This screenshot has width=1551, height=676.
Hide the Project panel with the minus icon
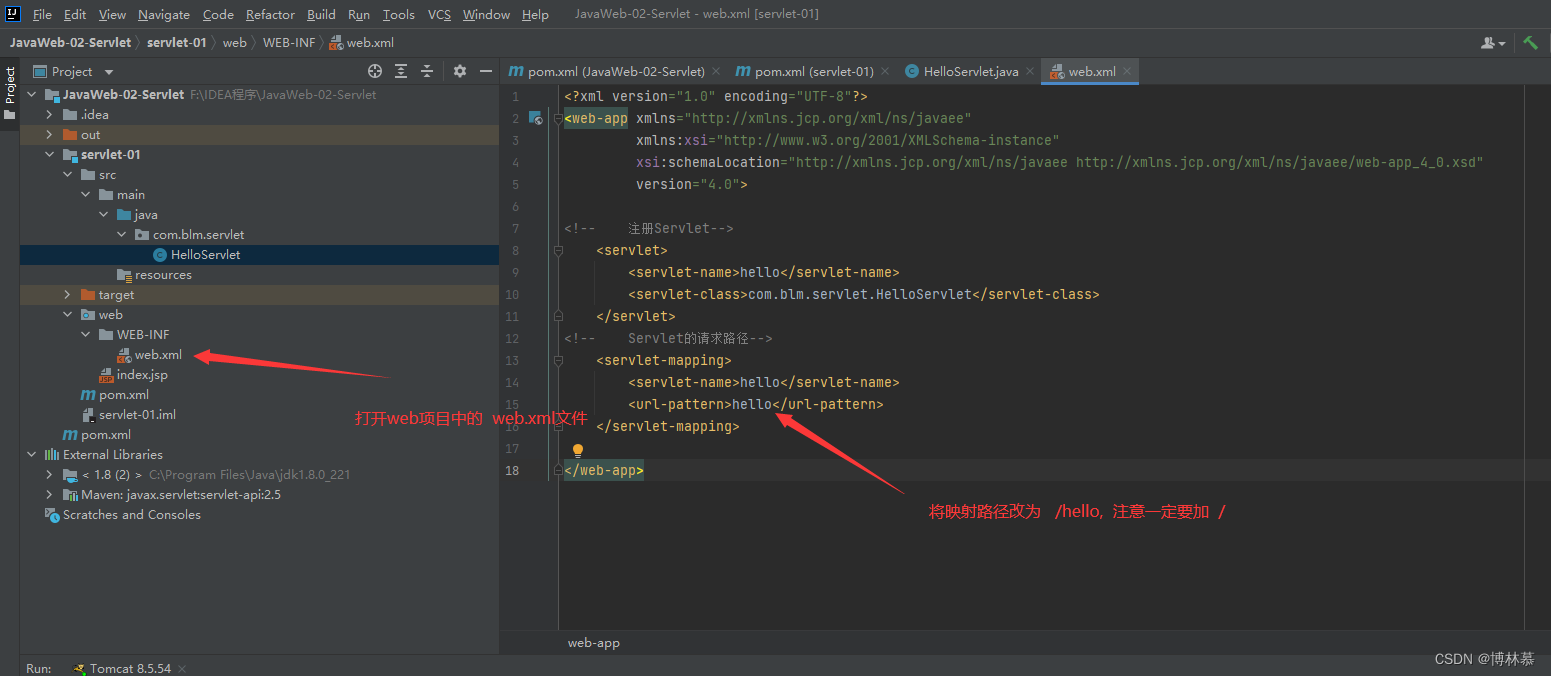click(x=486, y=71)
